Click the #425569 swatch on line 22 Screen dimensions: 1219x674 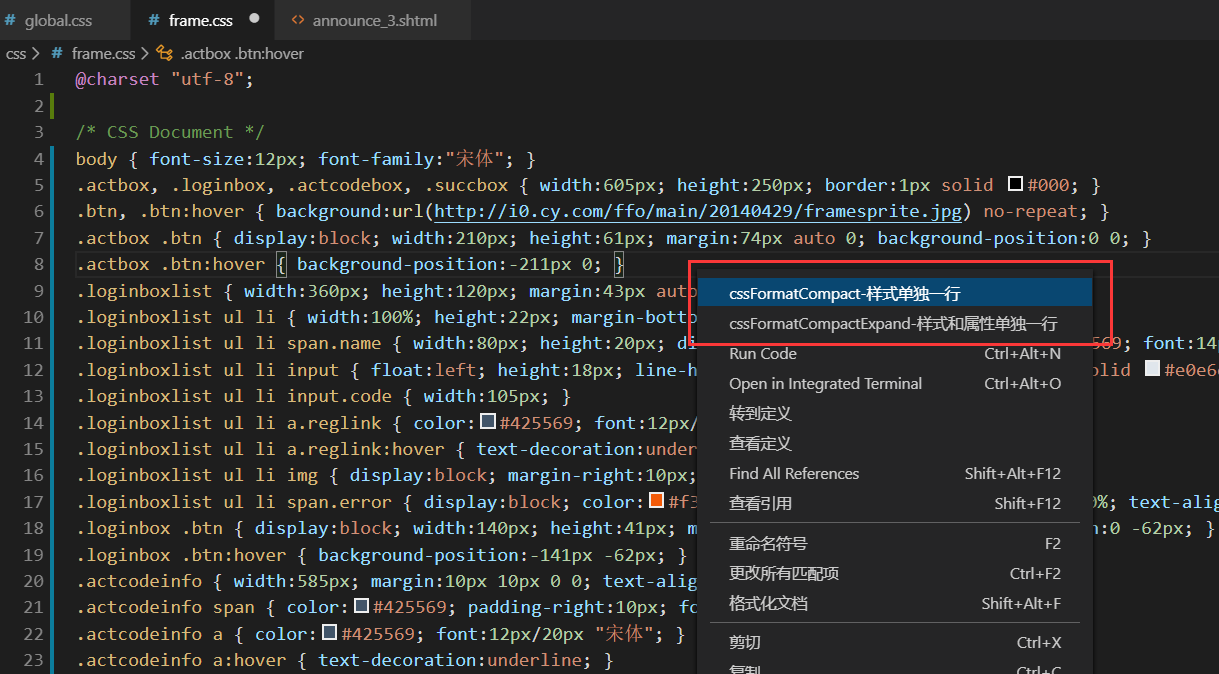coord(330,632)
